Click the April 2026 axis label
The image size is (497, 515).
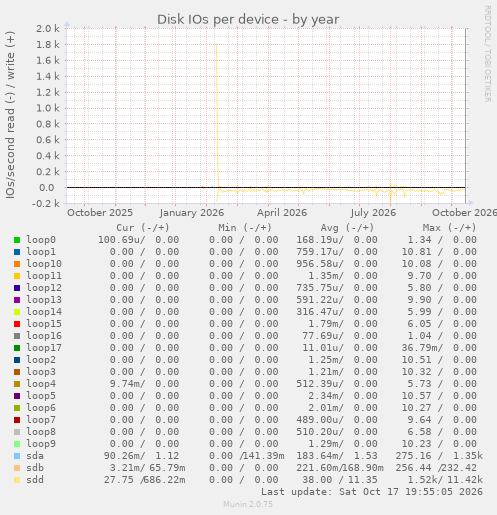tap(282, 213)
